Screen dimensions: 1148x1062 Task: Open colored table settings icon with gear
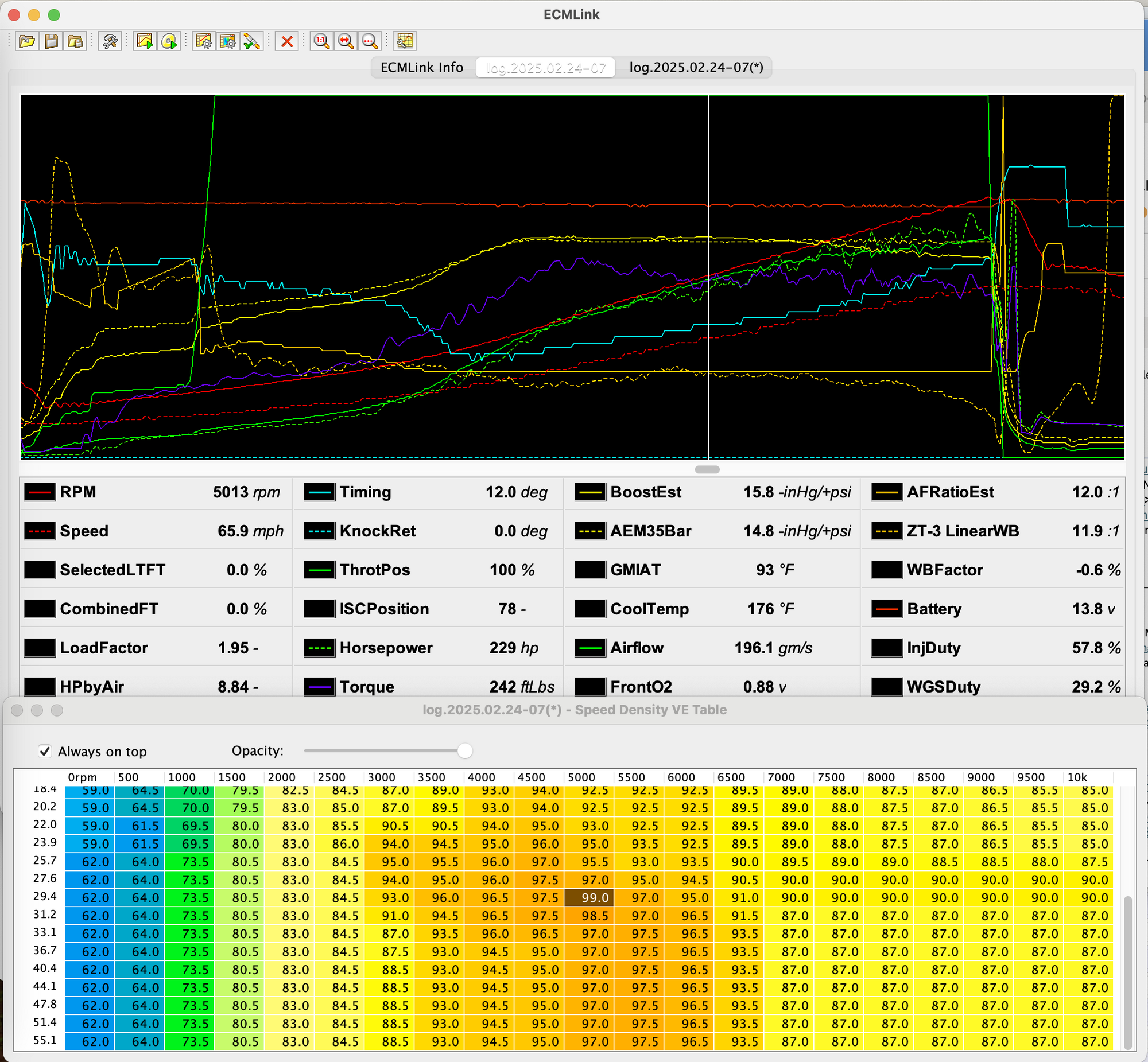(x=228, y=41)
